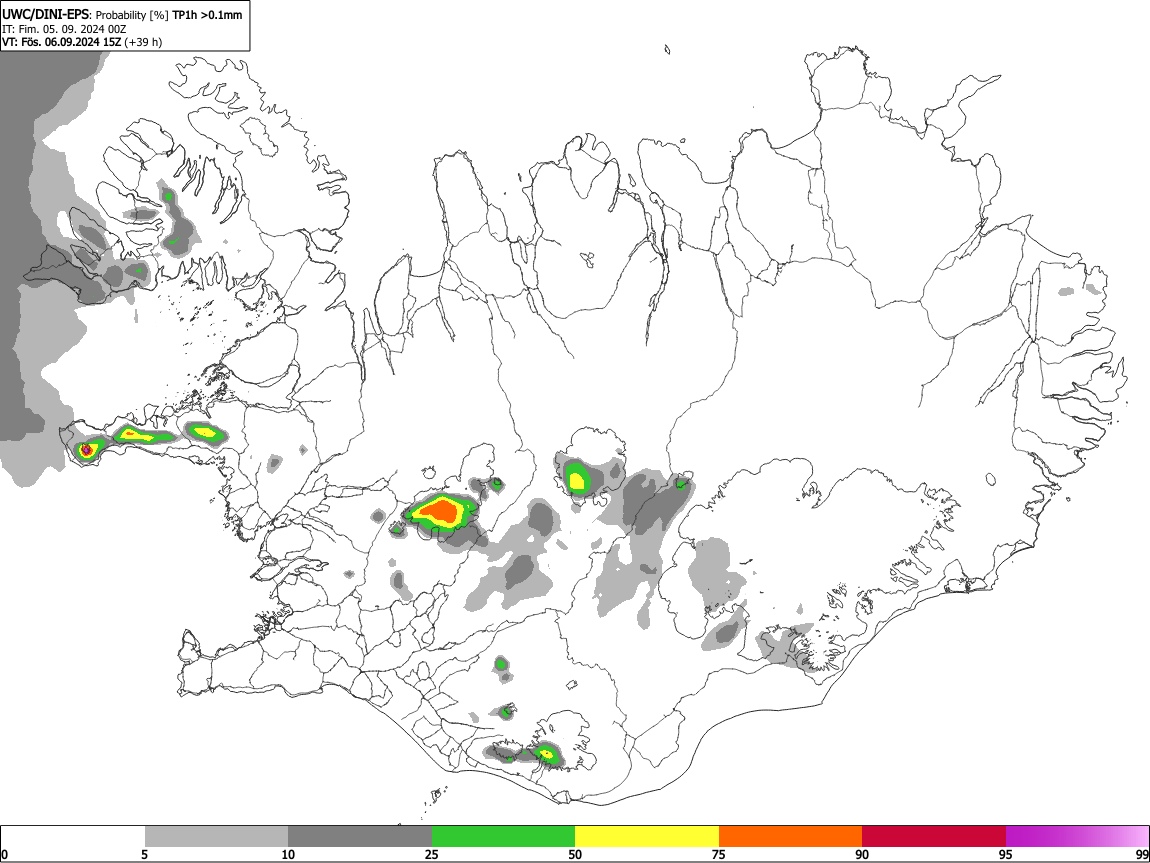Click the 0-5% white legend segment

[73, 836]
